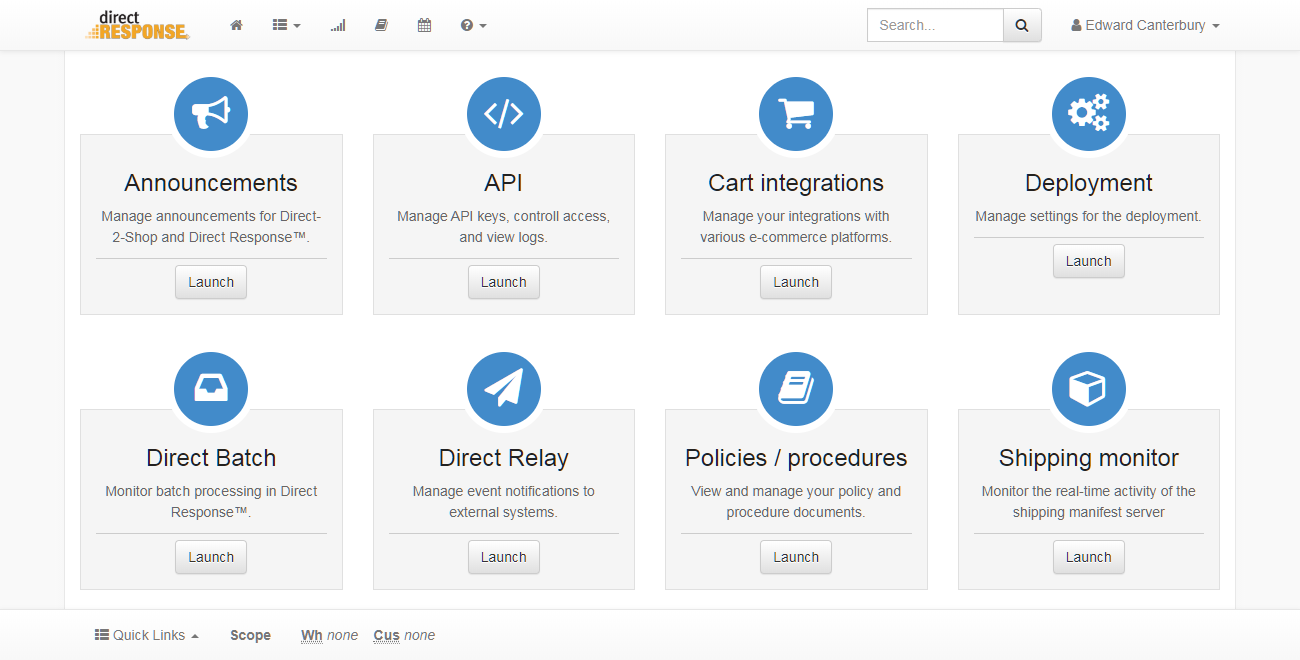1300x660 pixels.
Task: Open the book icon in navbar
Action: click(381, 25)
